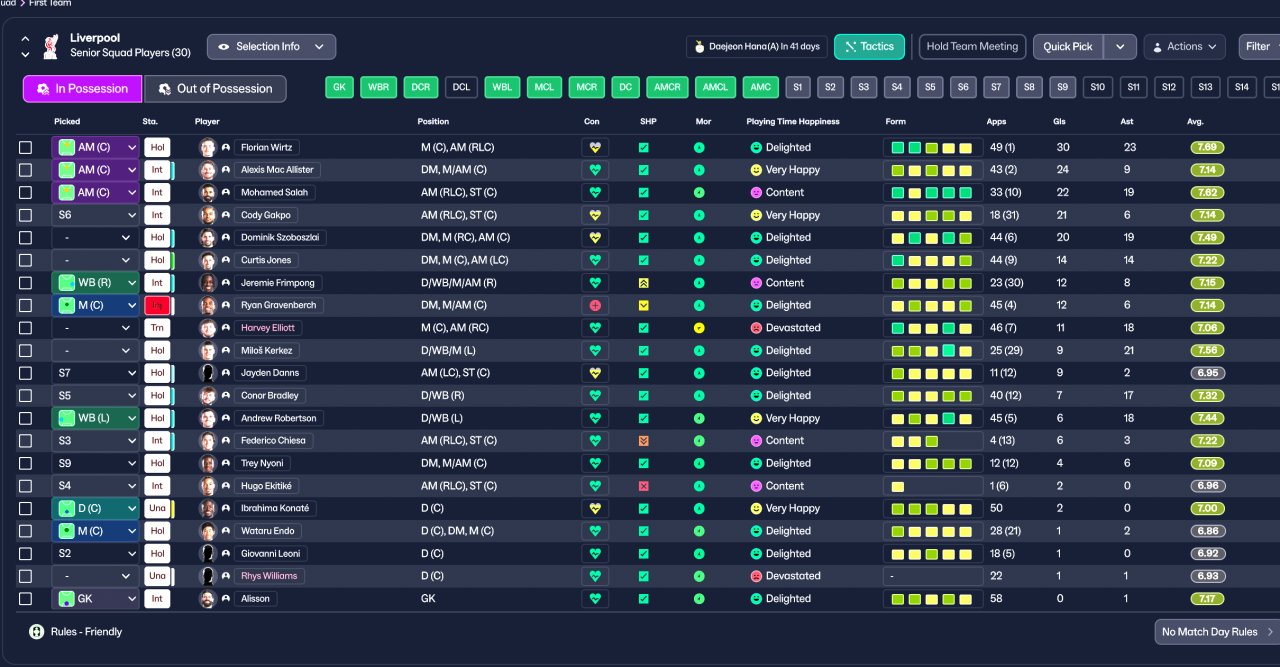Select the S10 substitute slot
The height and width of the screenshot is (667, 1280).
pyautogui.click(x=1097, y=88)
